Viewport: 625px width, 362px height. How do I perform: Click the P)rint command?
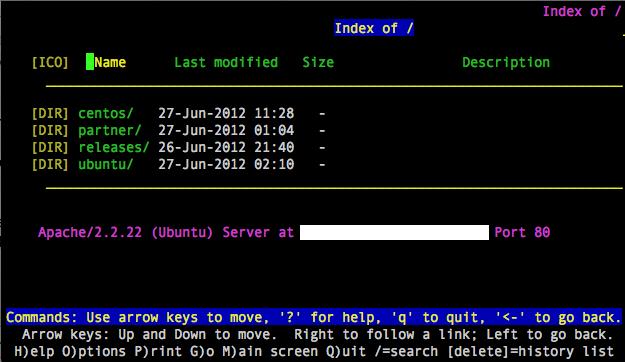point(158,352)
